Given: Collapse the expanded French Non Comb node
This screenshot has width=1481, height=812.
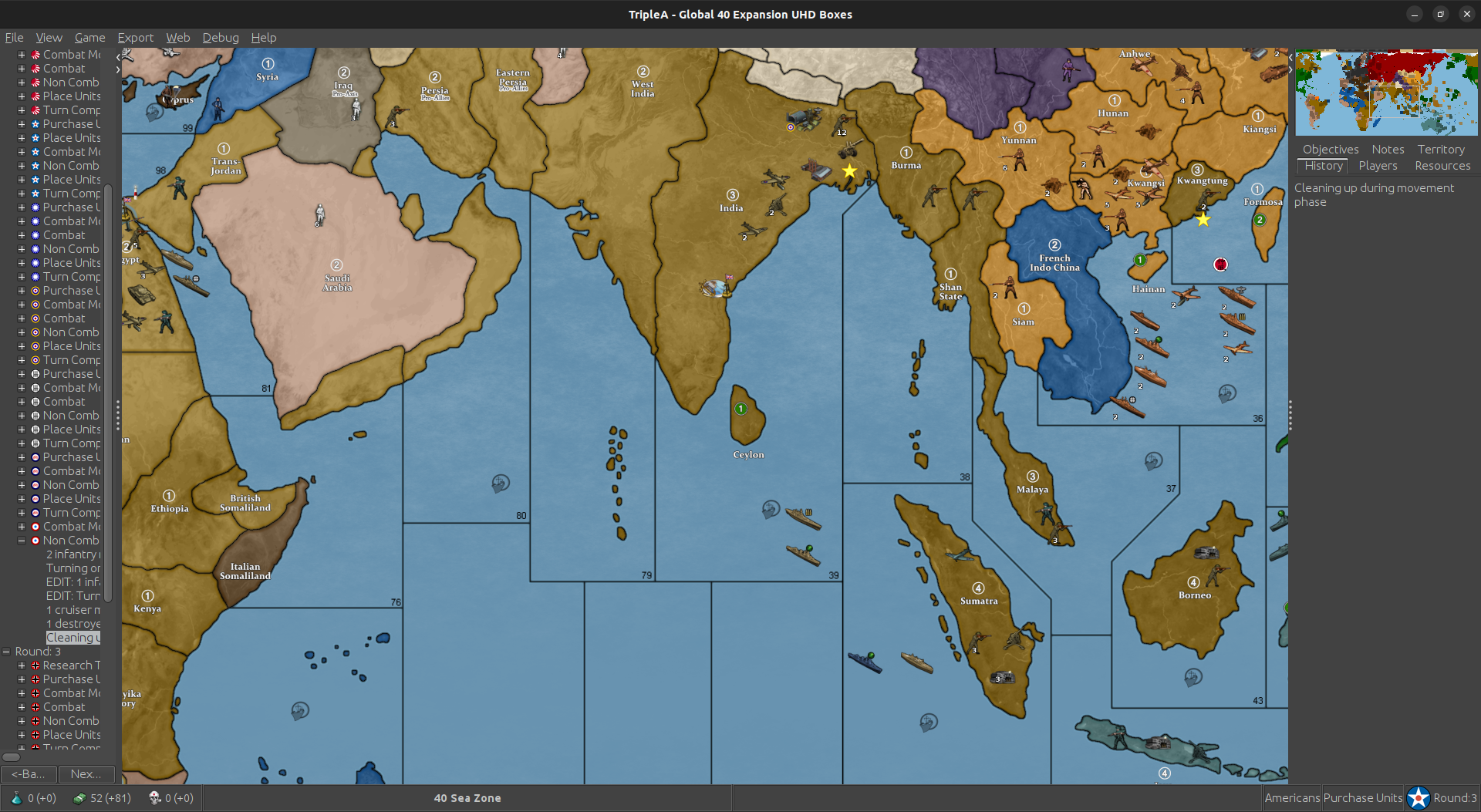Looking at the screenshot, I should click(x=22, y=541).
